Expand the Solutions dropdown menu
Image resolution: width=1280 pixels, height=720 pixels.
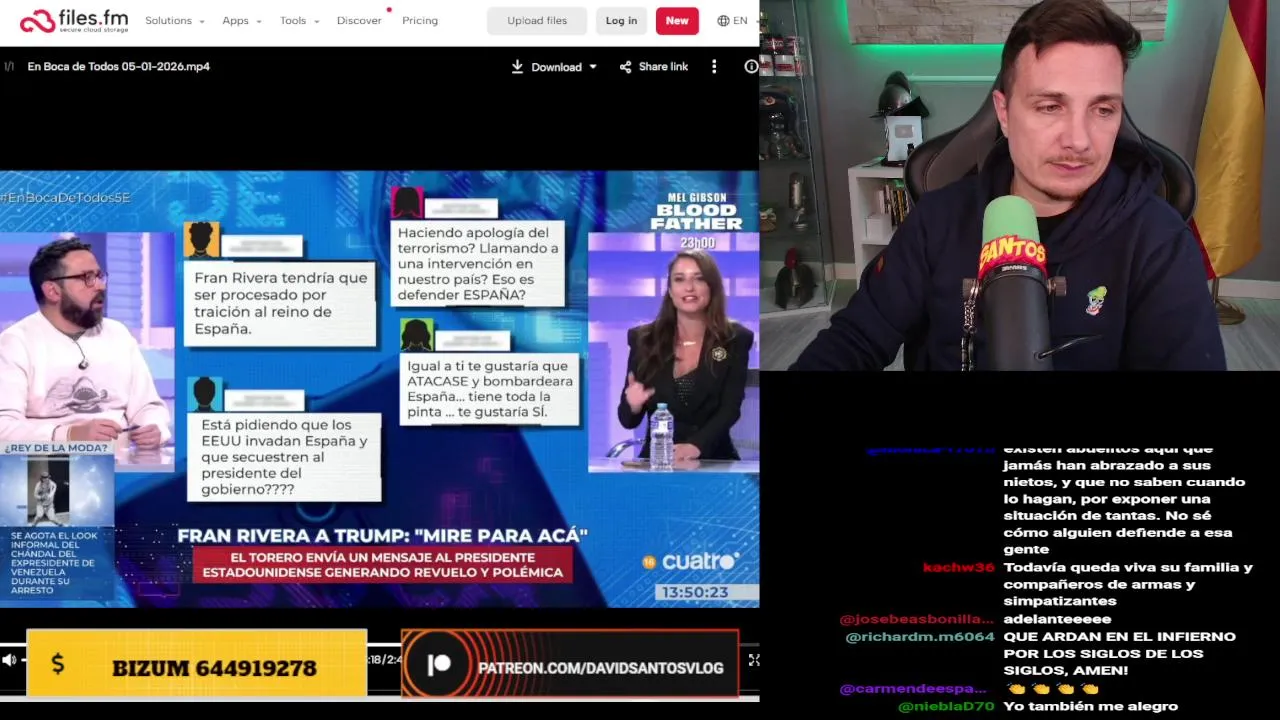[174, 21]
